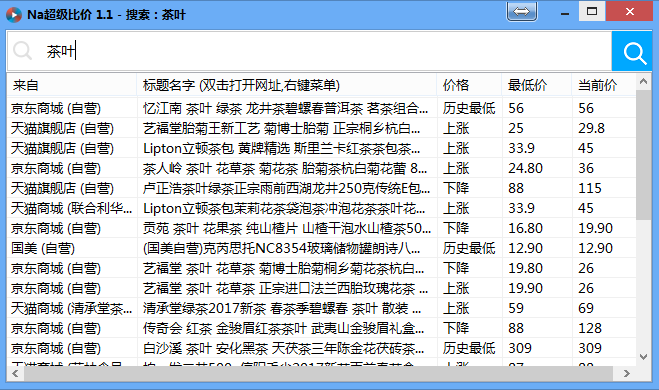
Task: Sort by the 标题名字 column header
Action: [x=287, y=85]
